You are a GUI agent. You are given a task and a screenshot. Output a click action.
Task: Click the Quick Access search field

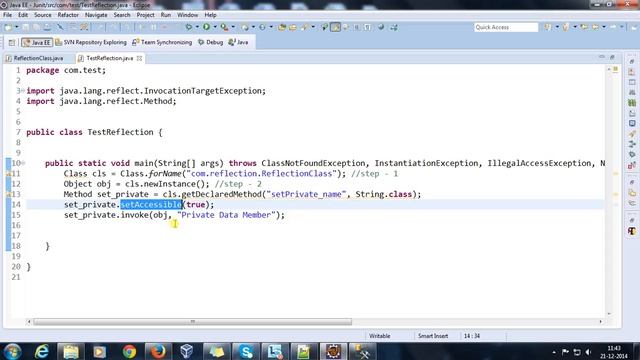(506, 27)
